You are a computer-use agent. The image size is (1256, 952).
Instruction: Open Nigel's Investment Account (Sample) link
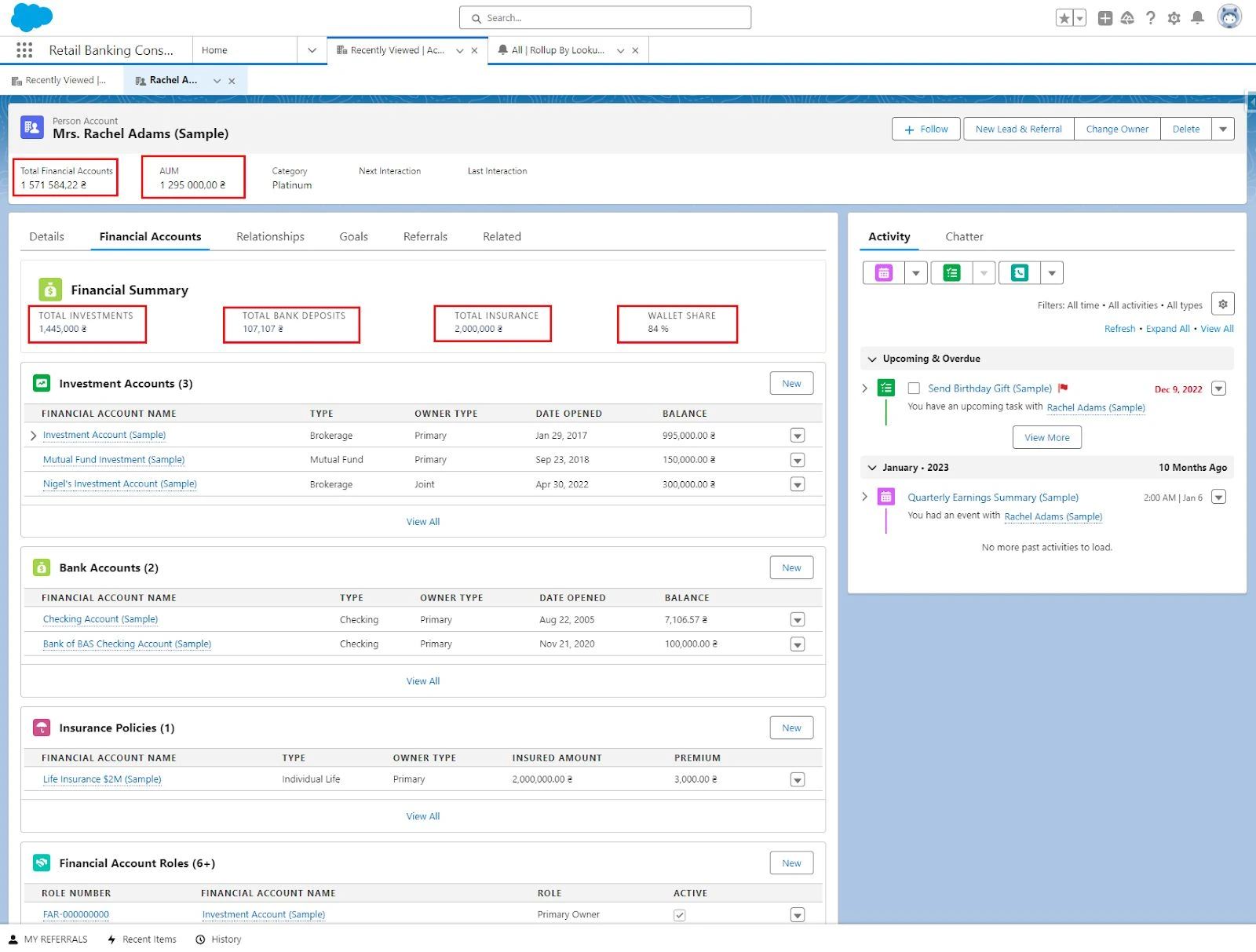click(x=119, y=484)
